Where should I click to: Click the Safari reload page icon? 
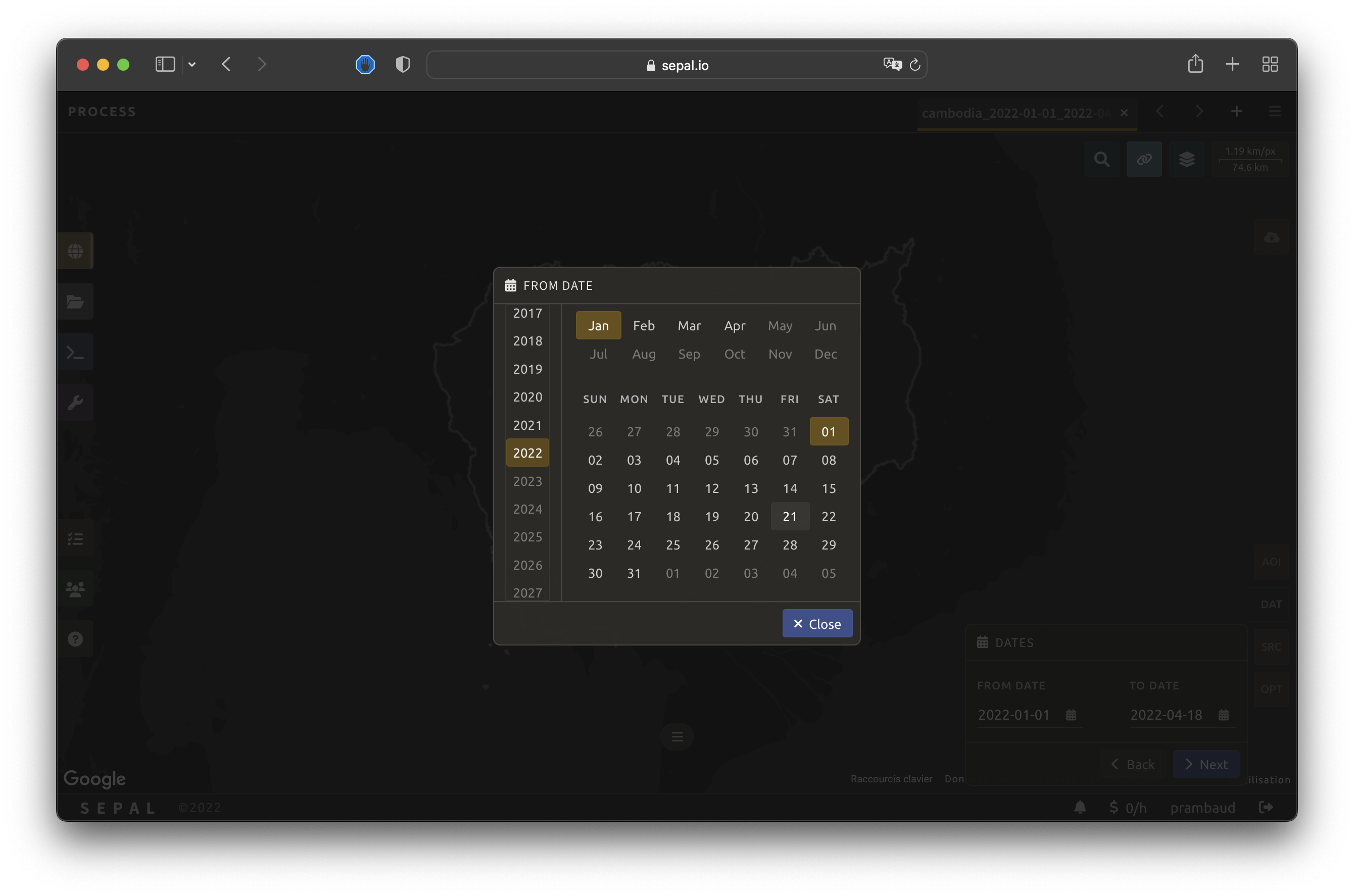click(914, 65)
